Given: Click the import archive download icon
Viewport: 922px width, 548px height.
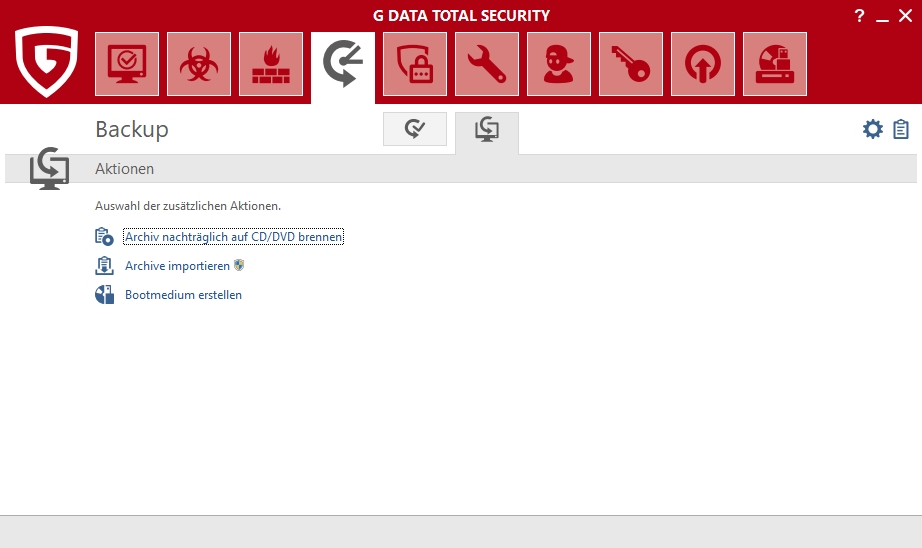Looking at the screenshot, I should point(104,266).
